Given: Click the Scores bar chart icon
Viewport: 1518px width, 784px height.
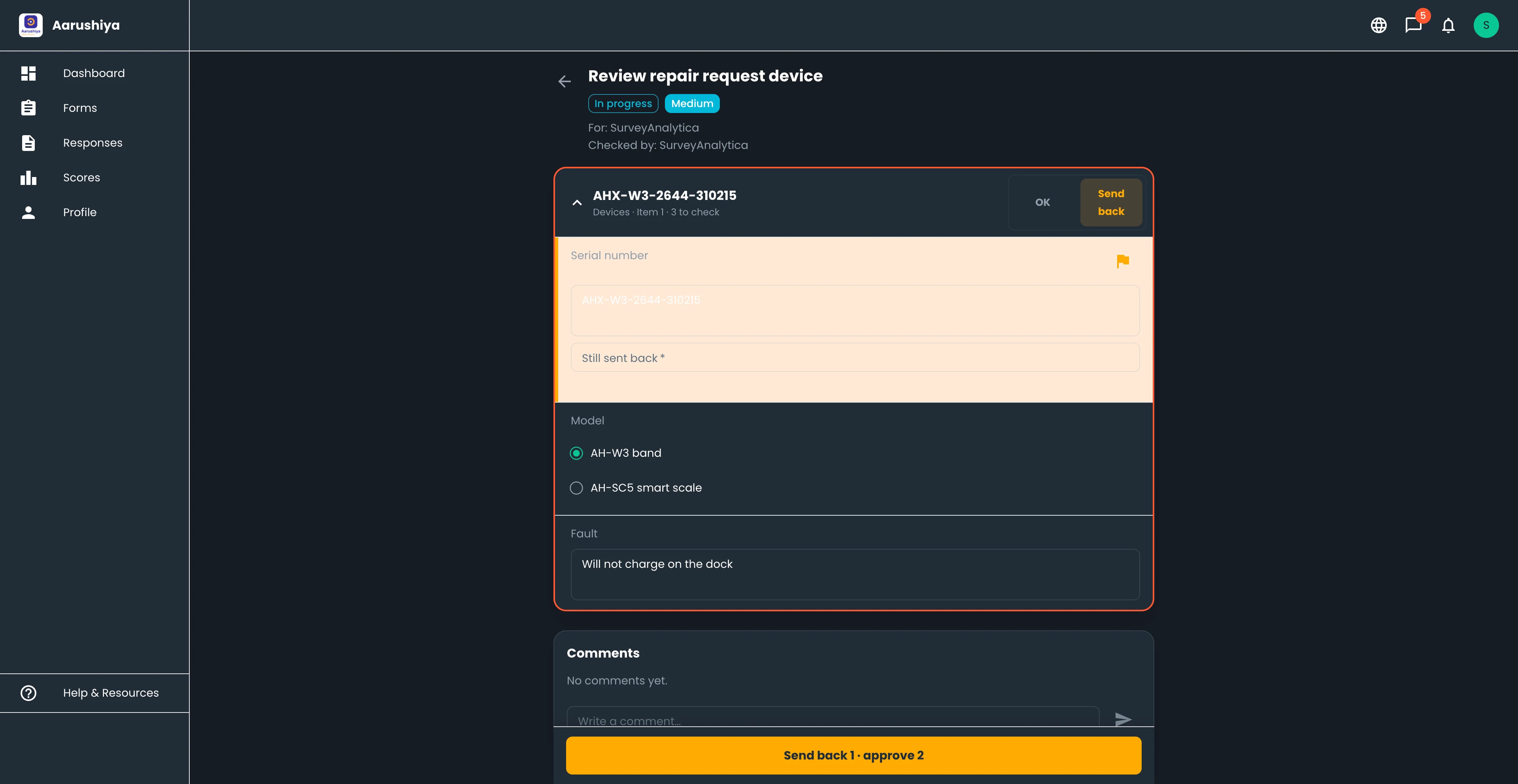Looking at the screenshot, I should (28, 177).
